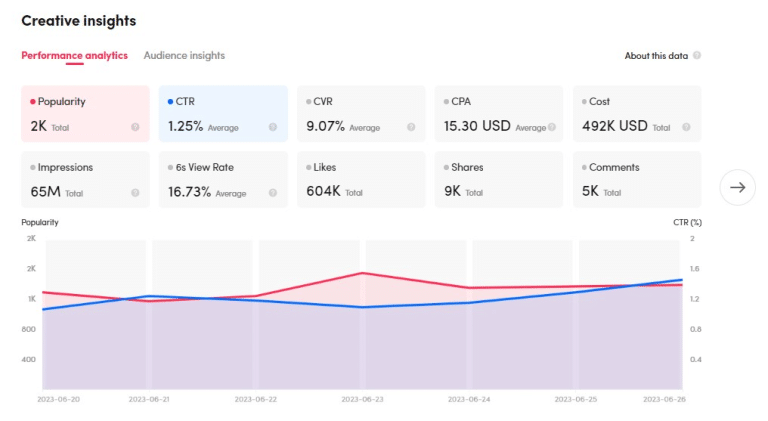The height and width of the screenshot is (421, 768).
Task: Select the Shares metric card
Action: (x=499, y=179)
